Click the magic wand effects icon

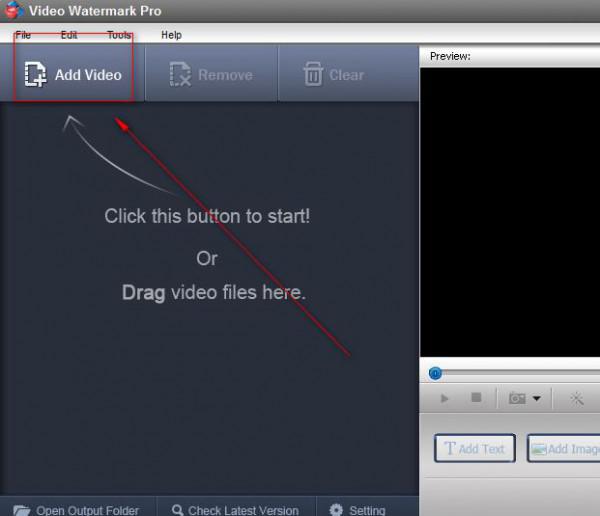click(577, 398)
